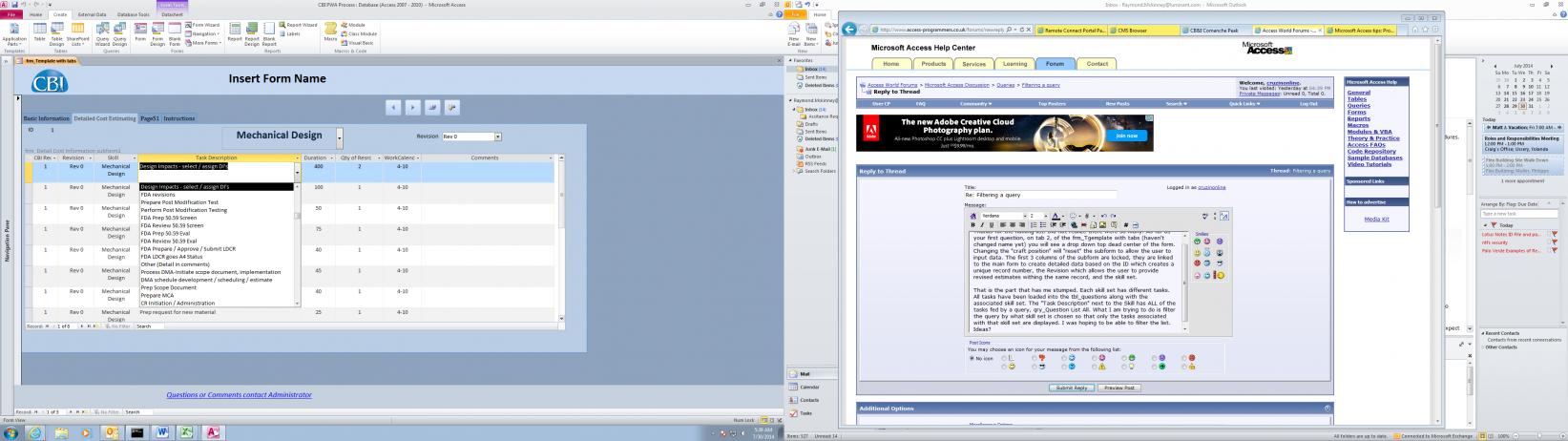
Task: Click the reply Title input field
Action: [x=1041, y=195]
